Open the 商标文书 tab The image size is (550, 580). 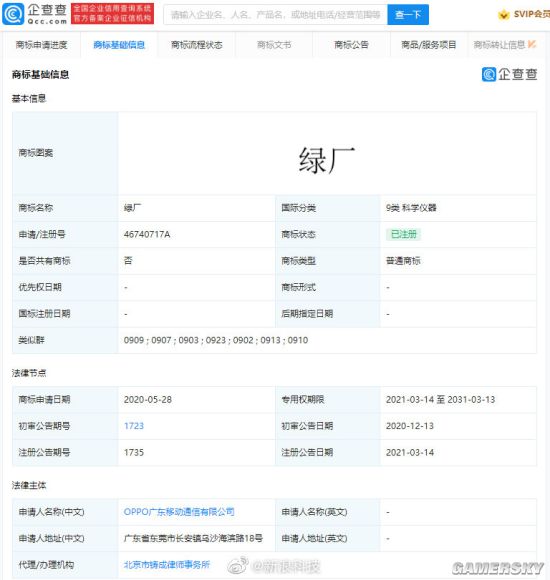274,45
